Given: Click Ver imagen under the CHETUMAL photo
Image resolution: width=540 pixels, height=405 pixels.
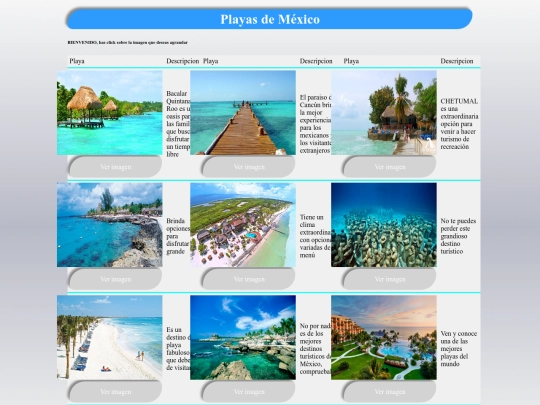Looking at the screenshot, I should pyautogui.click(x=390, y=167).
